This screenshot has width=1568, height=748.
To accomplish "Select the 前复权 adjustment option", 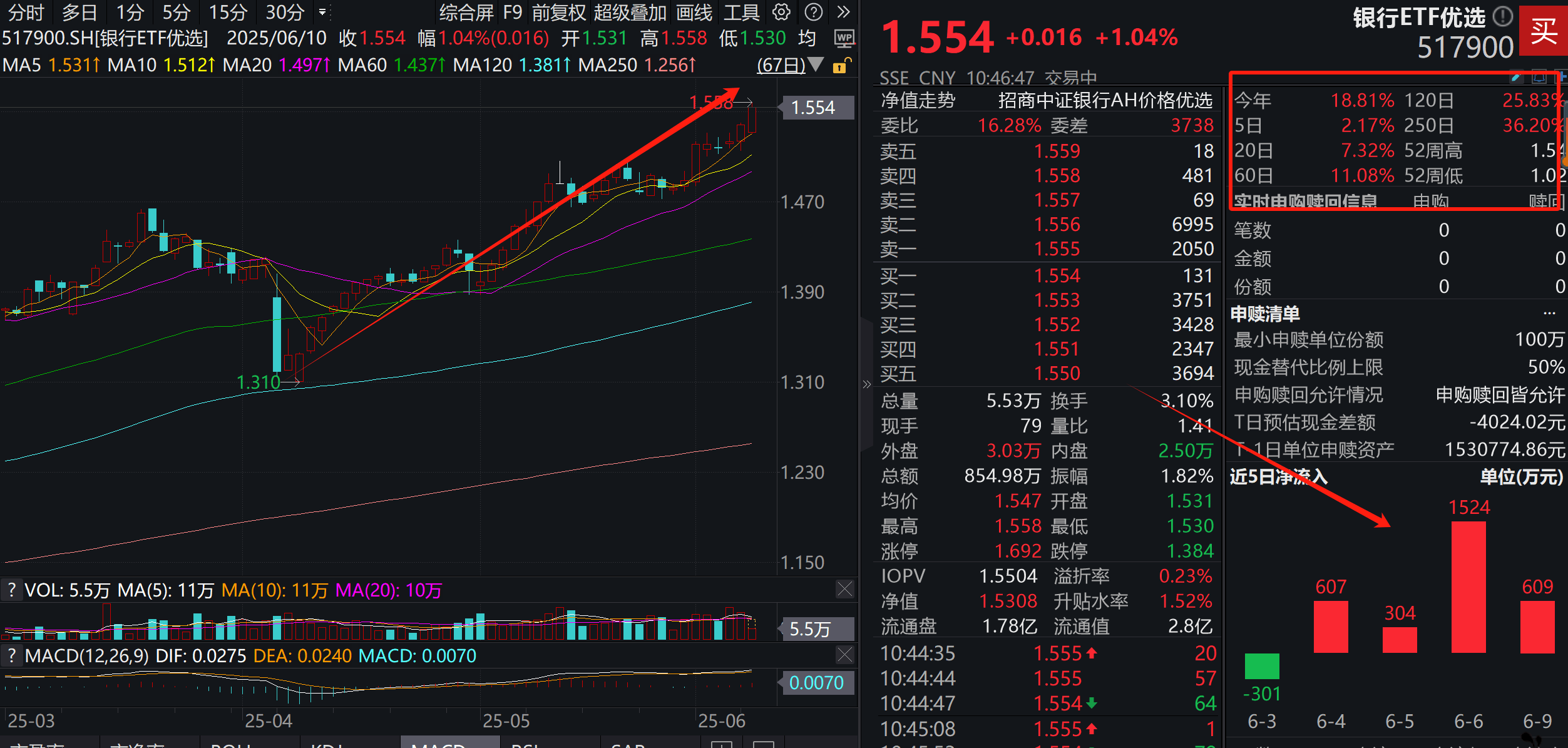I will coord(558,12).
